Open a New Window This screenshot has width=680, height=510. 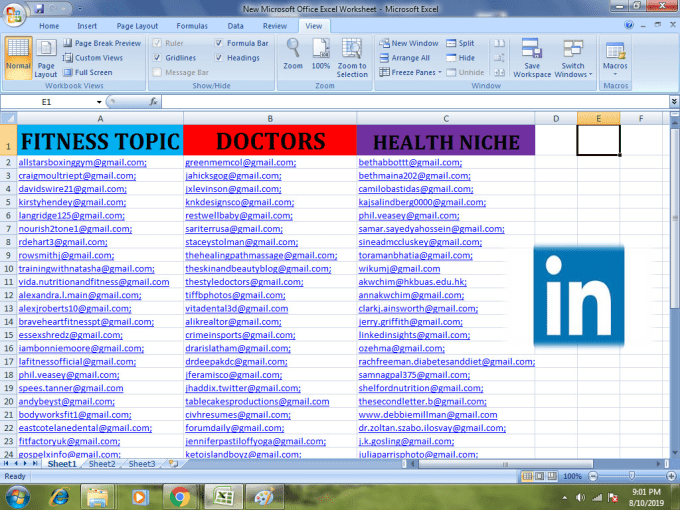pos(408,44)
